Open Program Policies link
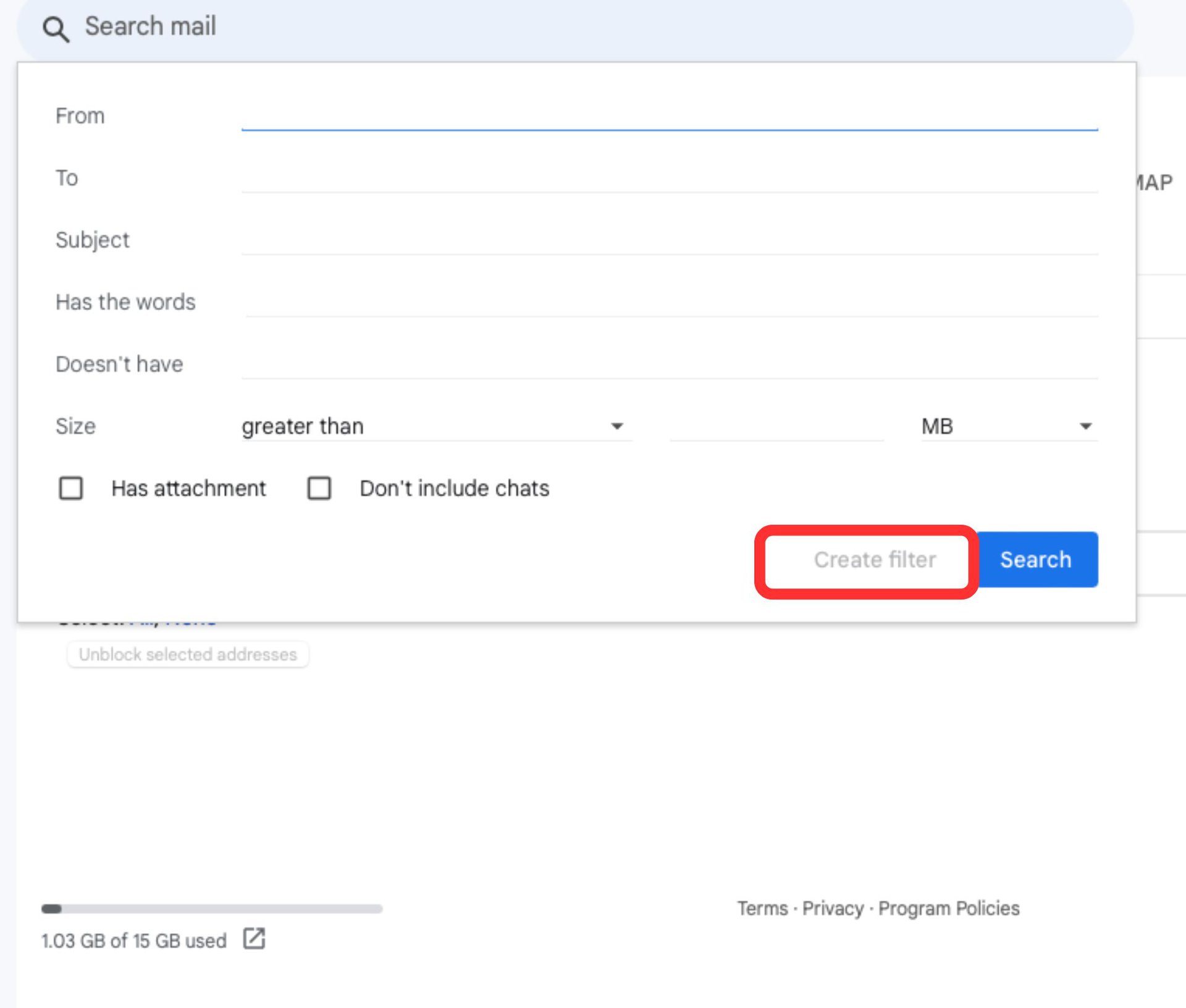Viewport: 1186px width, 1008px height. tap(949, 908)
